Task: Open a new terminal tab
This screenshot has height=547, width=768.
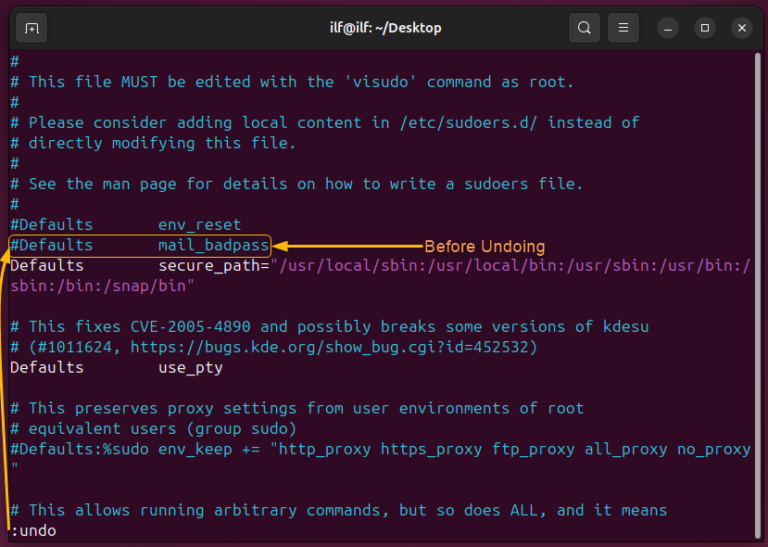Action: (32, 28)
